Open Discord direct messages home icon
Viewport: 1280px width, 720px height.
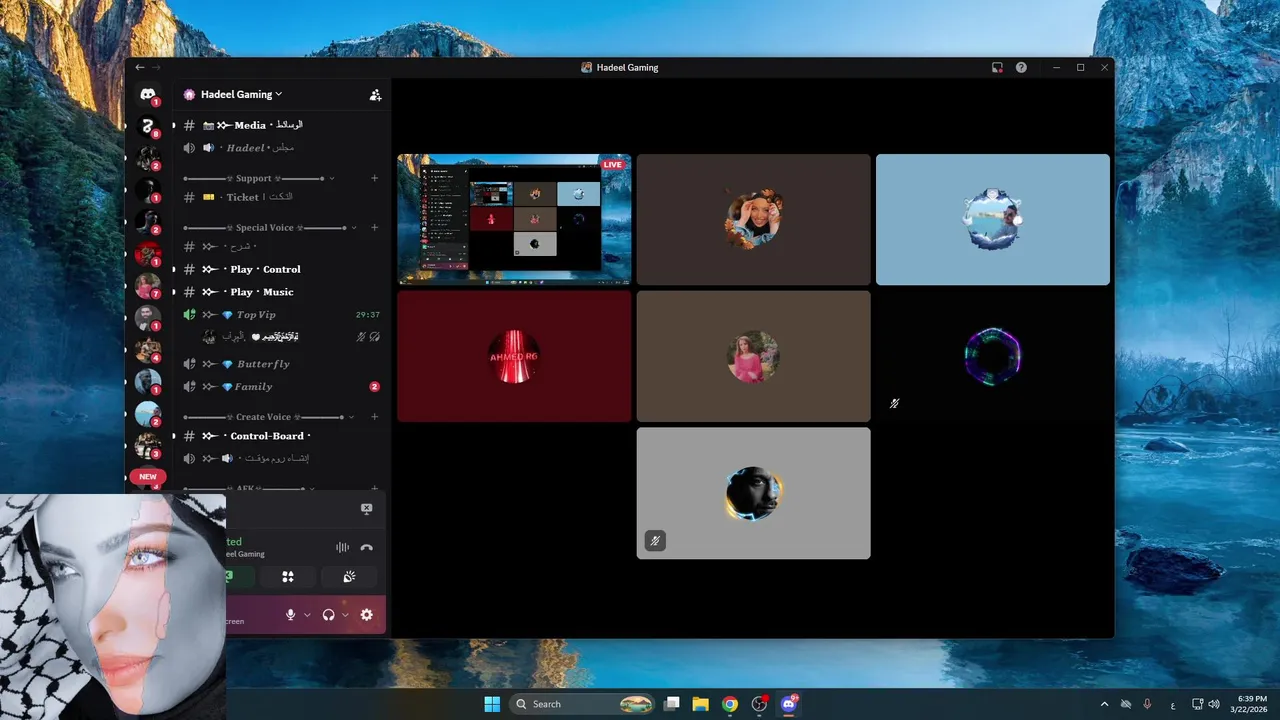[x=148, y=95]
